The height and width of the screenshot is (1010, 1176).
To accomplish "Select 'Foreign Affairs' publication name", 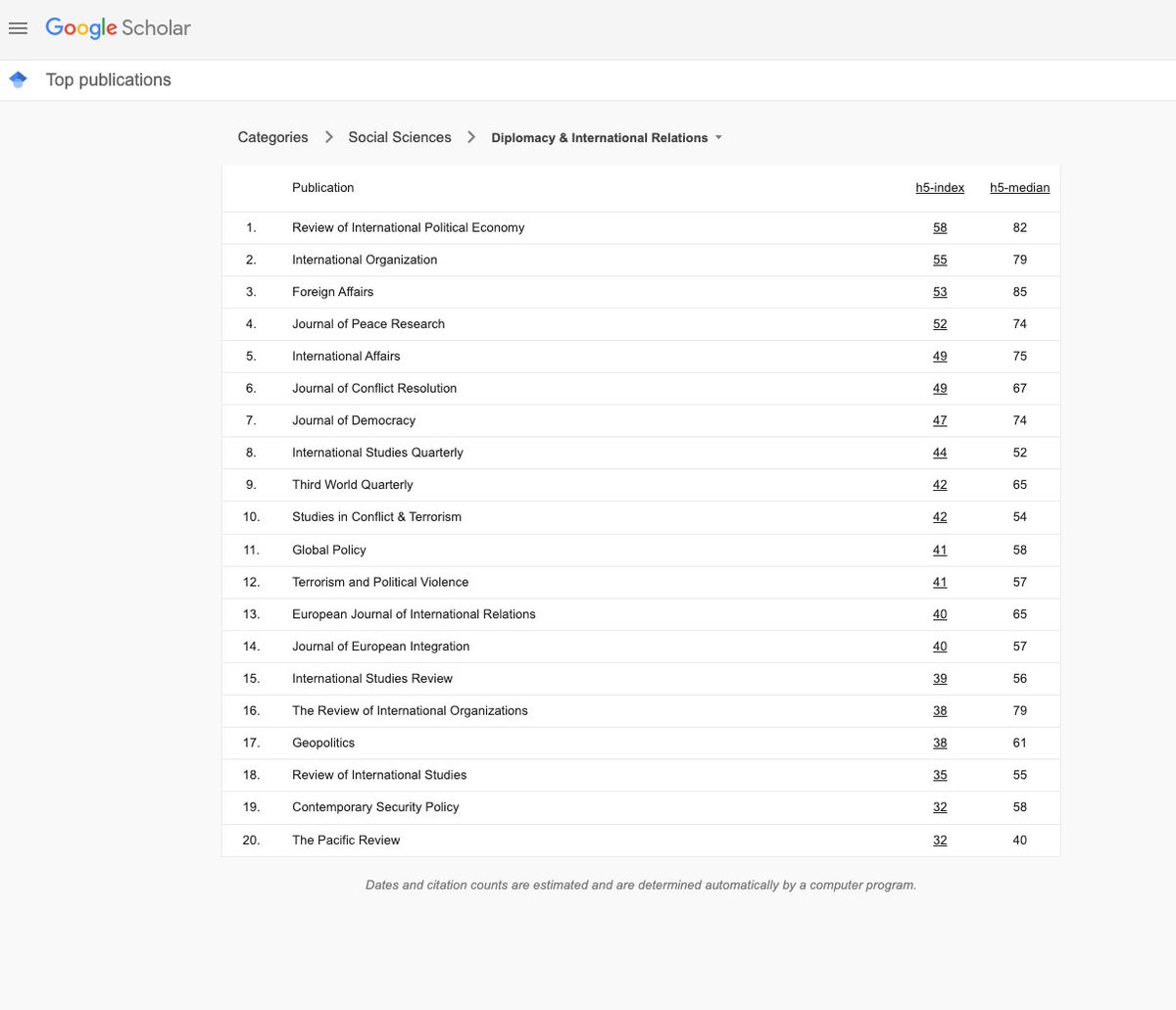I will pyautogui.click(x=332, y=292).
